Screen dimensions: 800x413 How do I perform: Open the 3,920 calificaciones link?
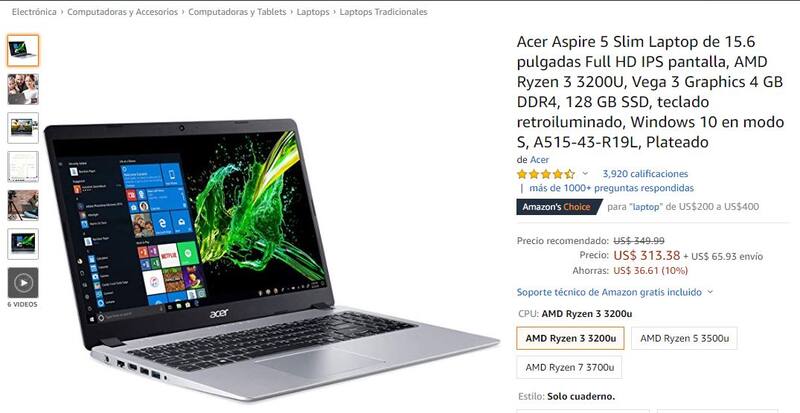coord(645,174)
